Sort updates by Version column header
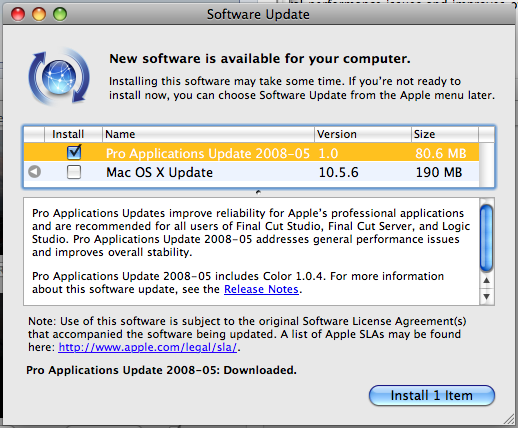 pos(363,134)
